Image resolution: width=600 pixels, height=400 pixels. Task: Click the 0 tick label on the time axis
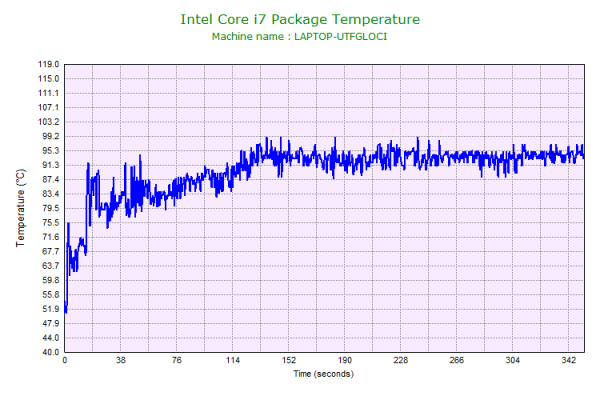tap(65, 360)
